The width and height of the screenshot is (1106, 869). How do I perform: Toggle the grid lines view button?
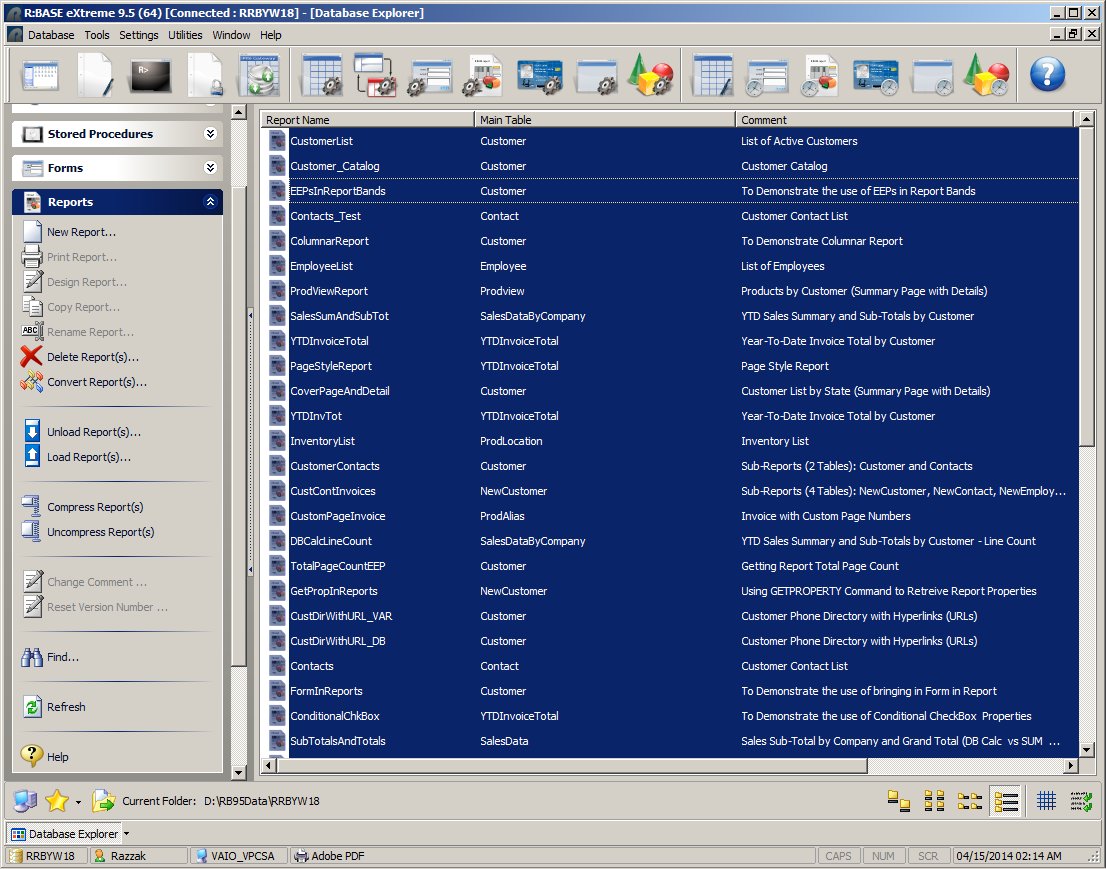coord(1046,801)
